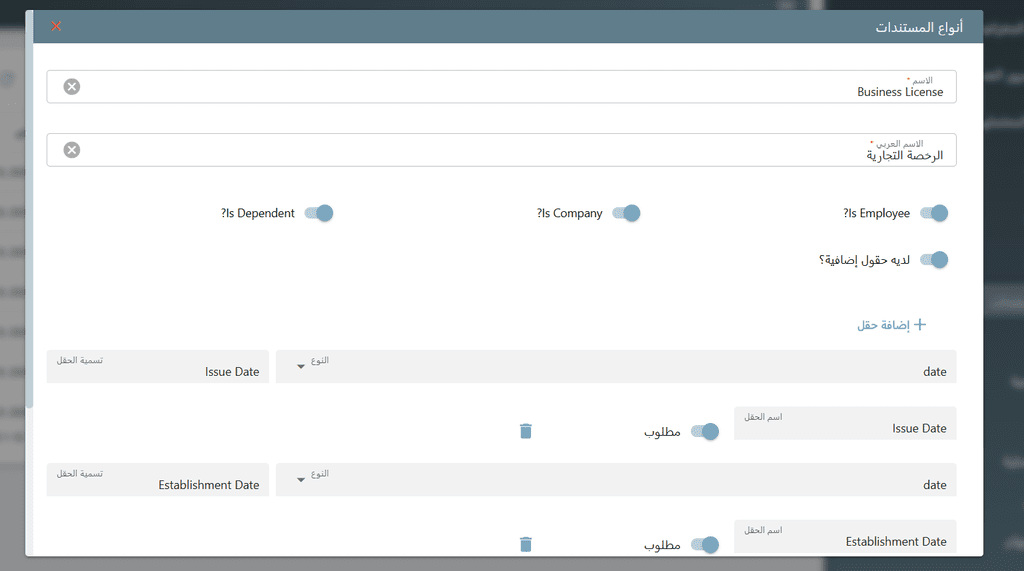
Task: Click the Is Employee? label text
Action: click(876, 213)
